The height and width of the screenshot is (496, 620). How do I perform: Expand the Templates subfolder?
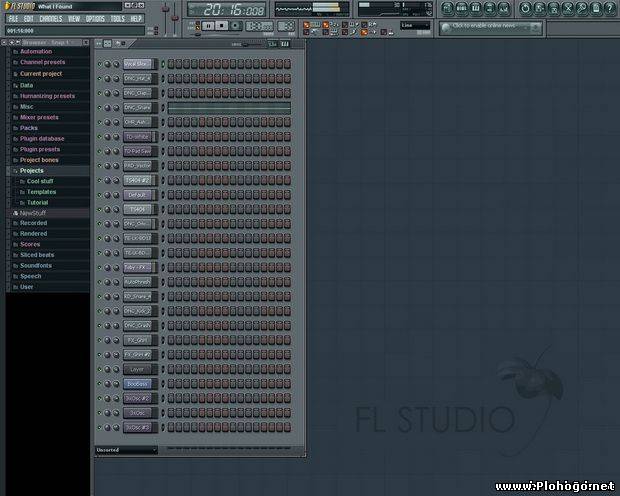(x=41, y=192)
